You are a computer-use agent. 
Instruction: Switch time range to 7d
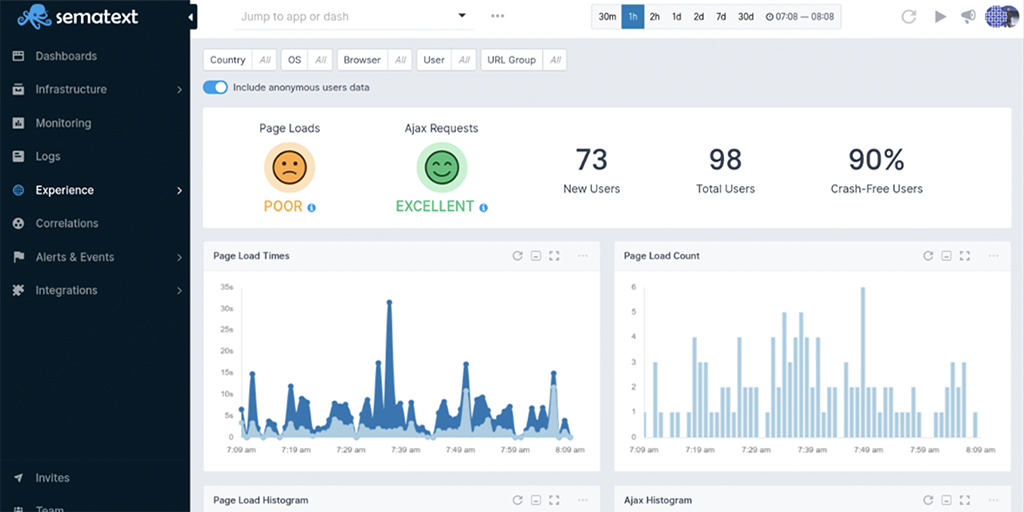(721, 17)
